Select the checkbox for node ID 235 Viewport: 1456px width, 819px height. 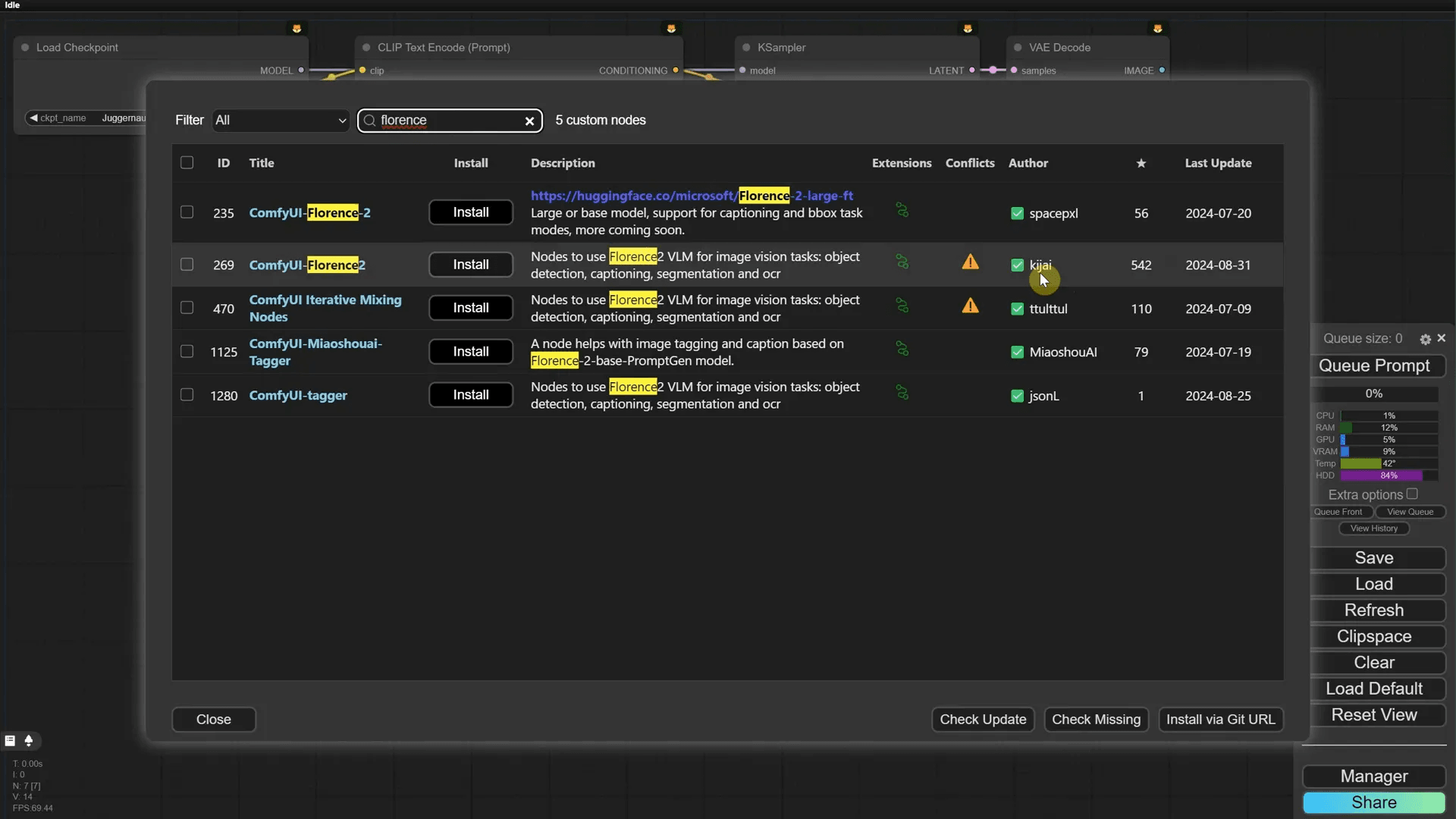pyautogui.click(x=187, y=212)
